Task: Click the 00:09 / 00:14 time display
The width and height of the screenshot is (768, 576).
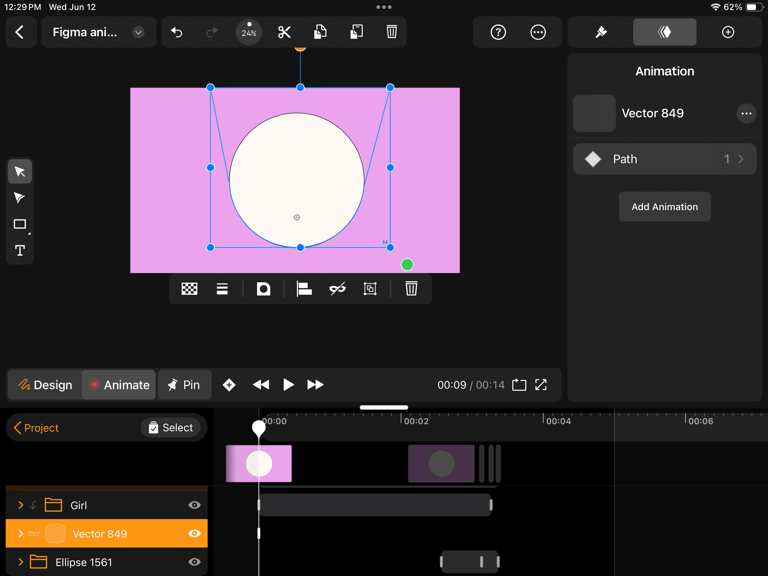Action: point(471,385)
